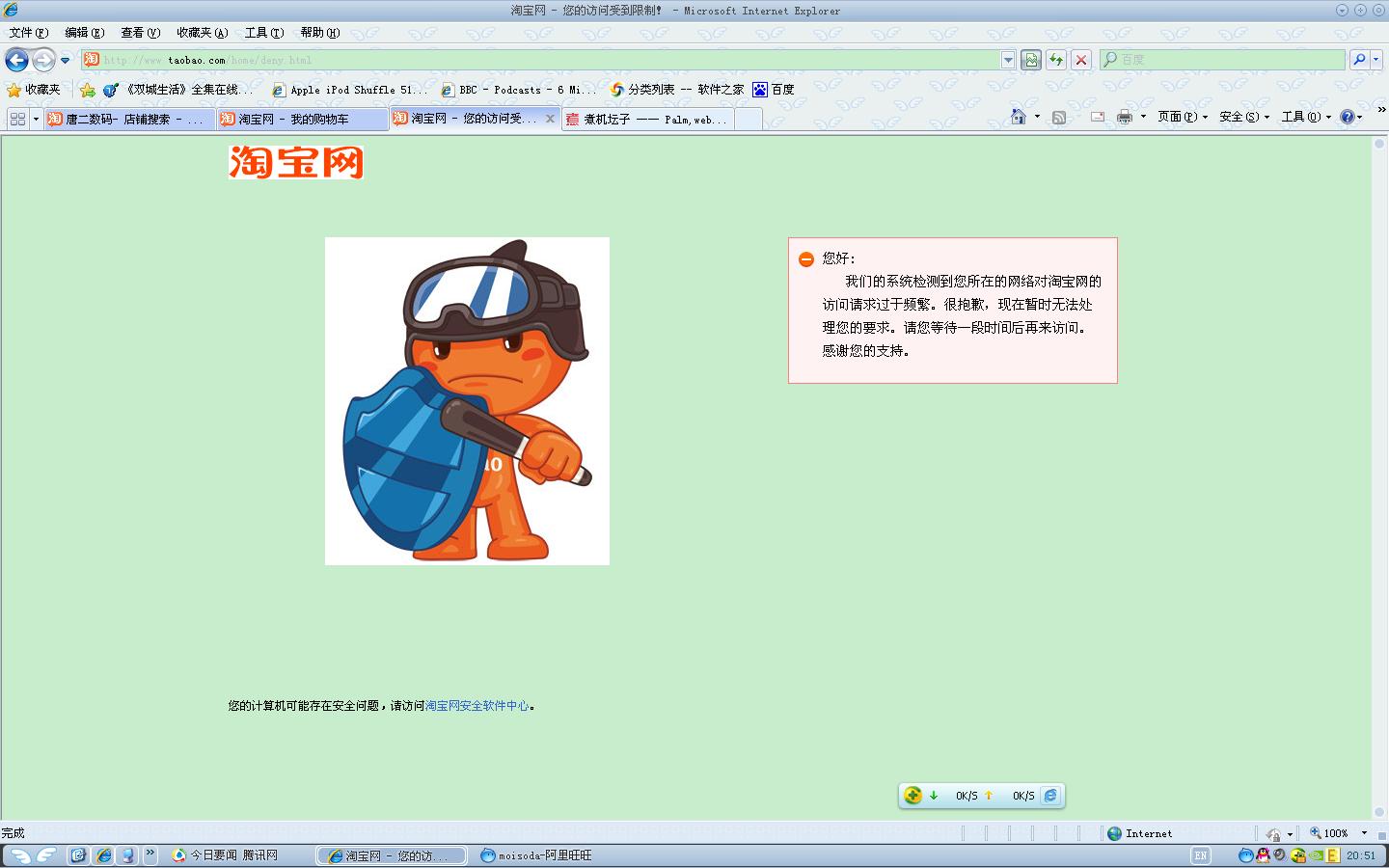
Task: Click the system clock showing 20:51
Action: point(1361,855)
